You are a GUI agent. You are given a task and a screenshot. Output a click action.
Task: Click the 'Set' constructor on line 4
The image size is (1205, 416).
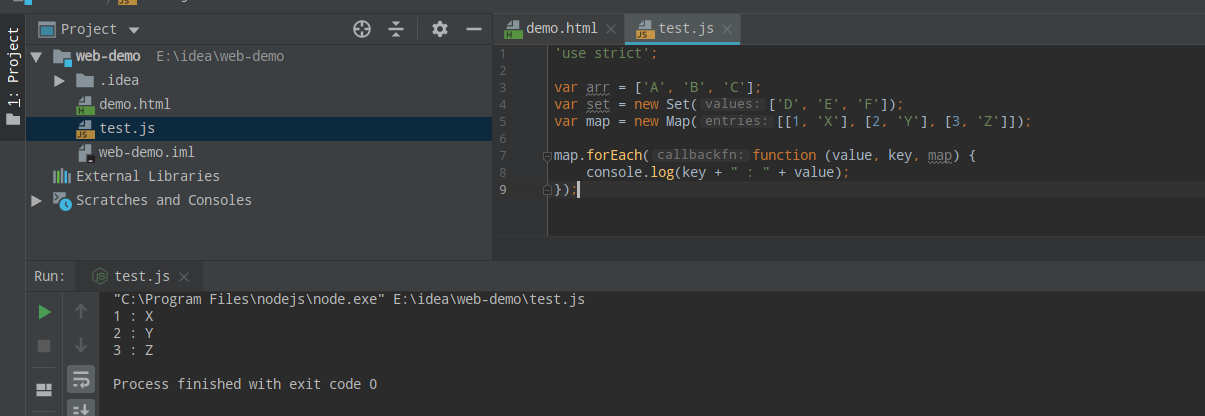pos(678,104)
